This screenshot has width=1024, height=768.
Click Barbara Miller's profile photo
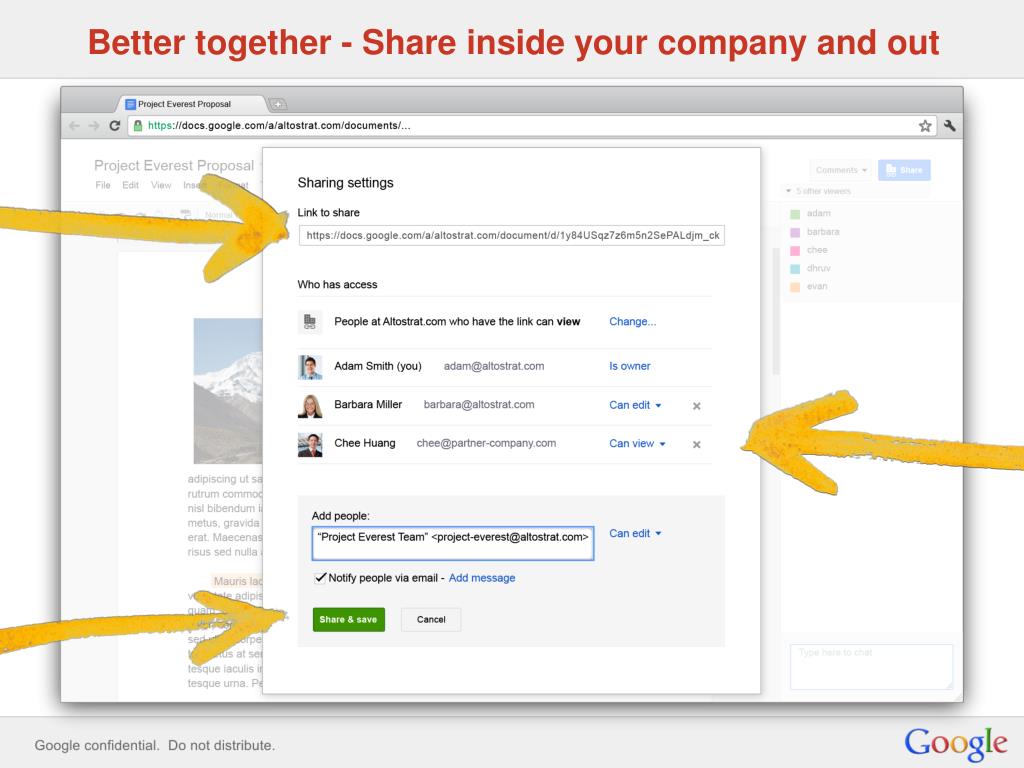click(310, 406)
